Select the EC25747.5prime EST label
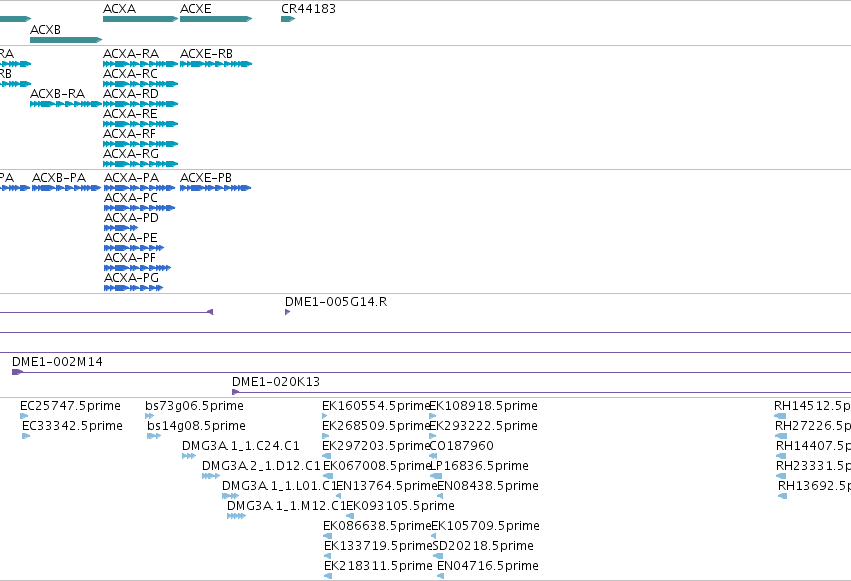Image resolution: width=851 pixels, height=581 pixels. click(x=70, y=406)
